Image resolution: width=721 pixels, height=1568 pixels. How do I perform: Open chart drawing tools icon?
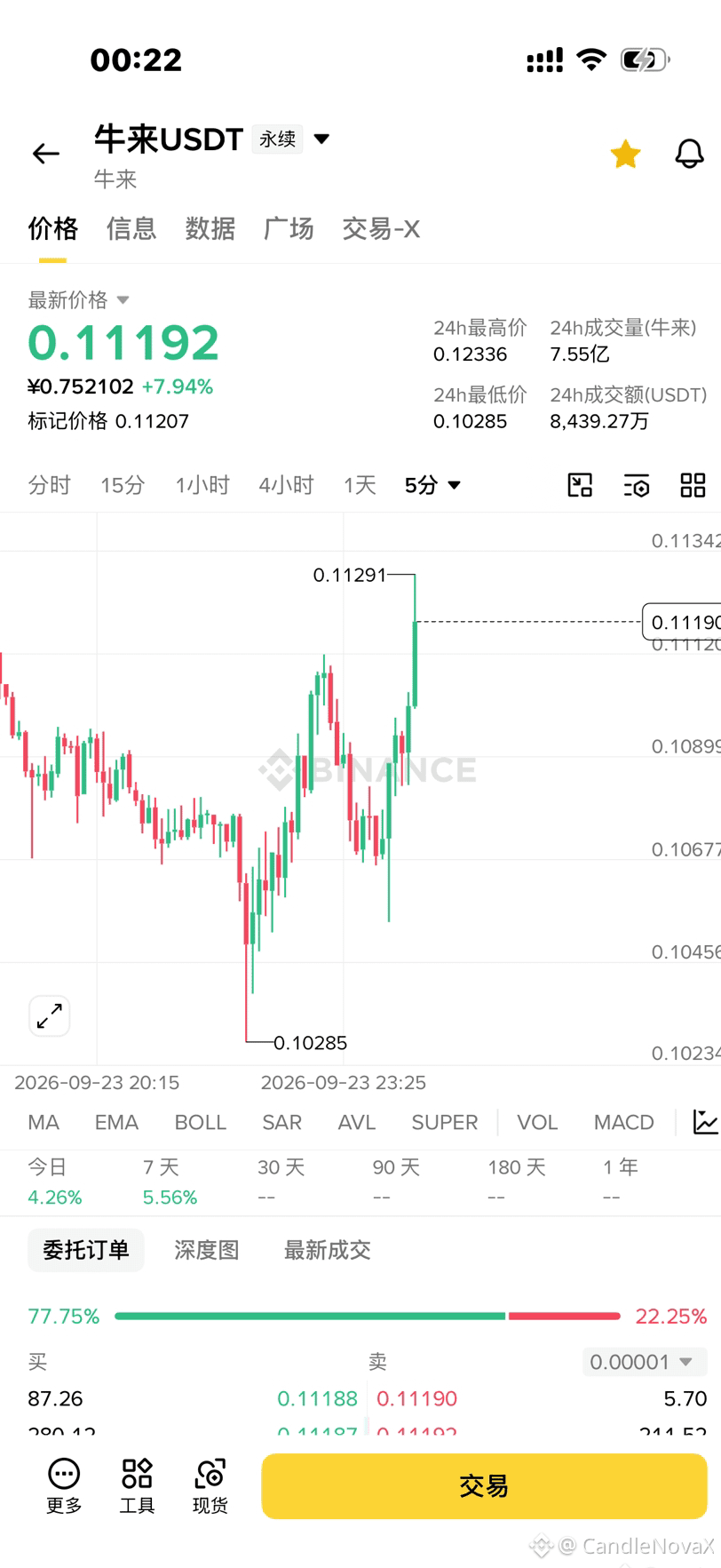(580, 485)
